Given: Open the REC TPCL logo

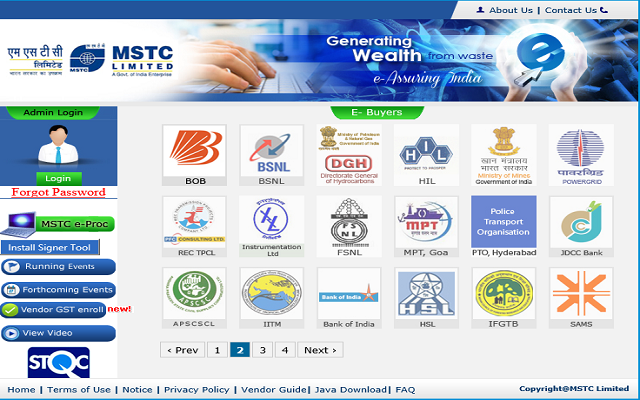Looking at the screenshot, I should 194,227.
